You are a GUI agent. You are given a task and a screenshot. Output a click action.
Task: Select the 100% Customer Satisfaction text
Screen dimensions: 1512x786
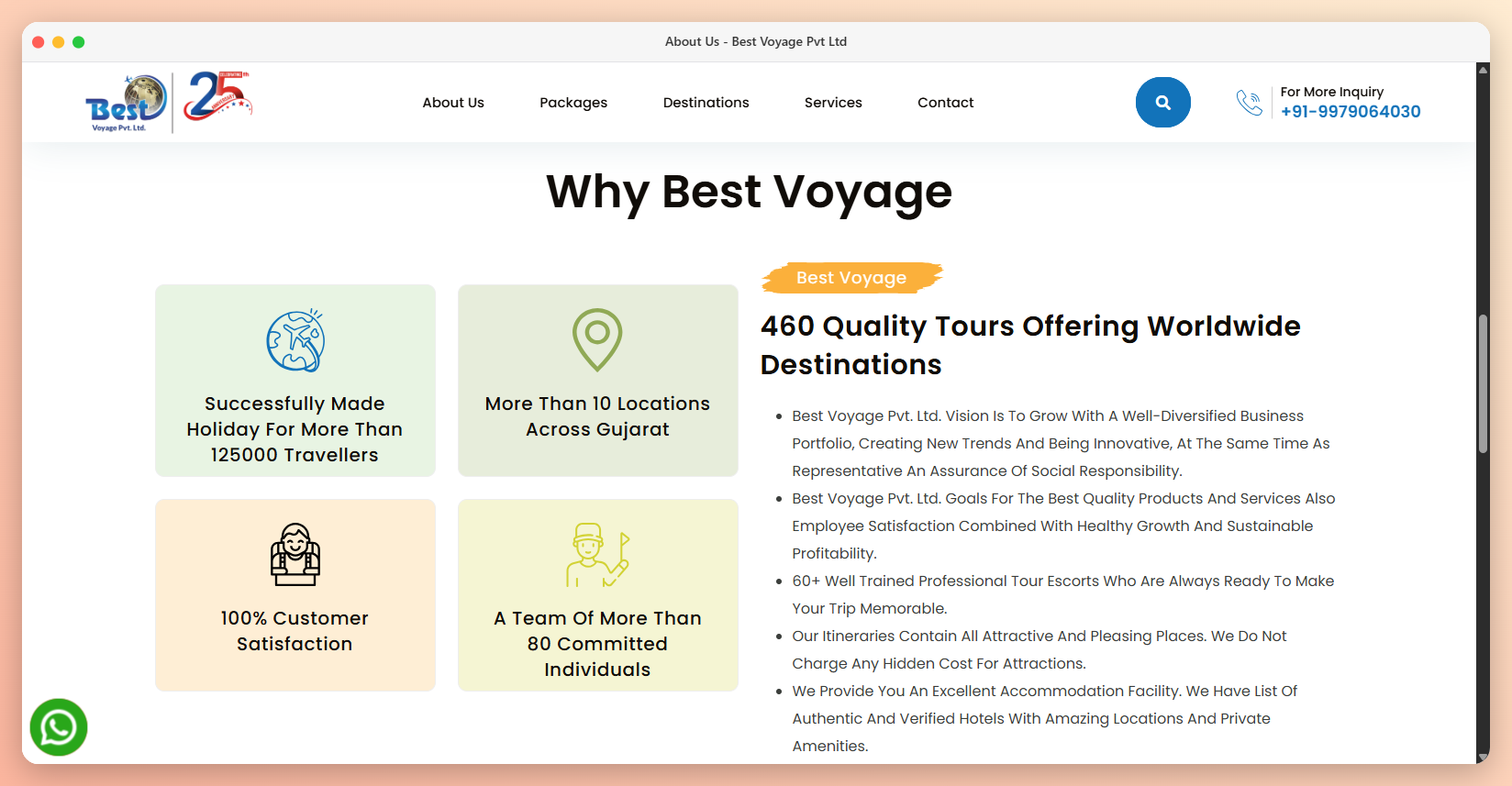(295, 631)
